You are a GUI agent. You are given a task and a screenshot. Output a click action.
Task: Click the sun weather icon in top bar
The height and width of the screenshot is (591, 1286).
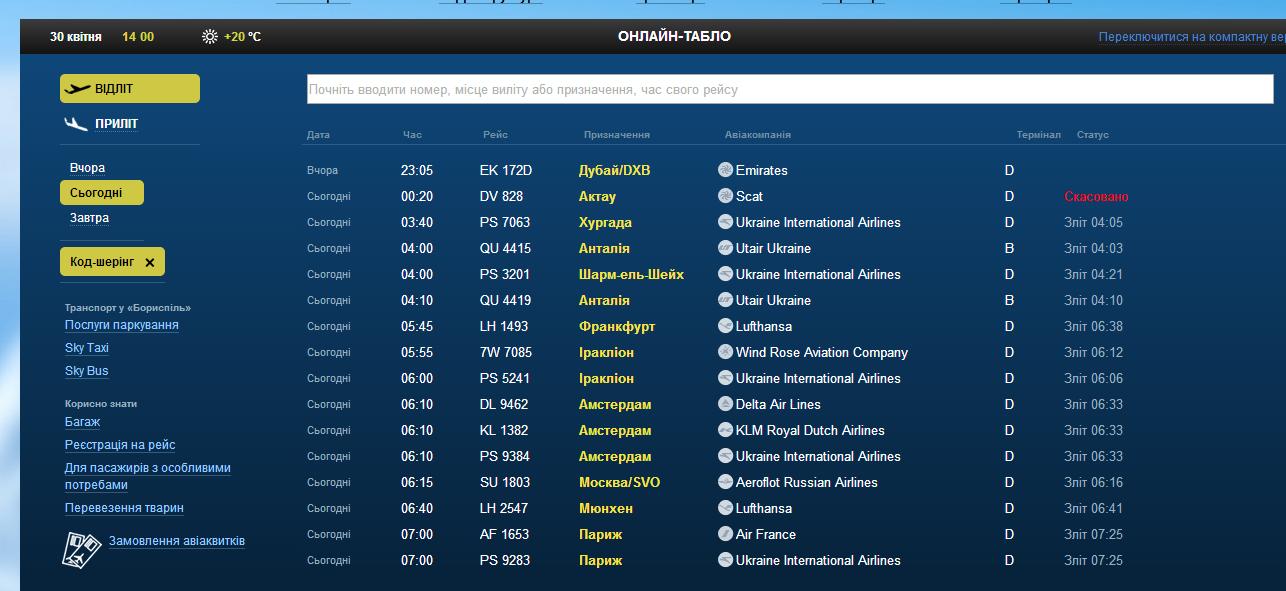(210, 37)
